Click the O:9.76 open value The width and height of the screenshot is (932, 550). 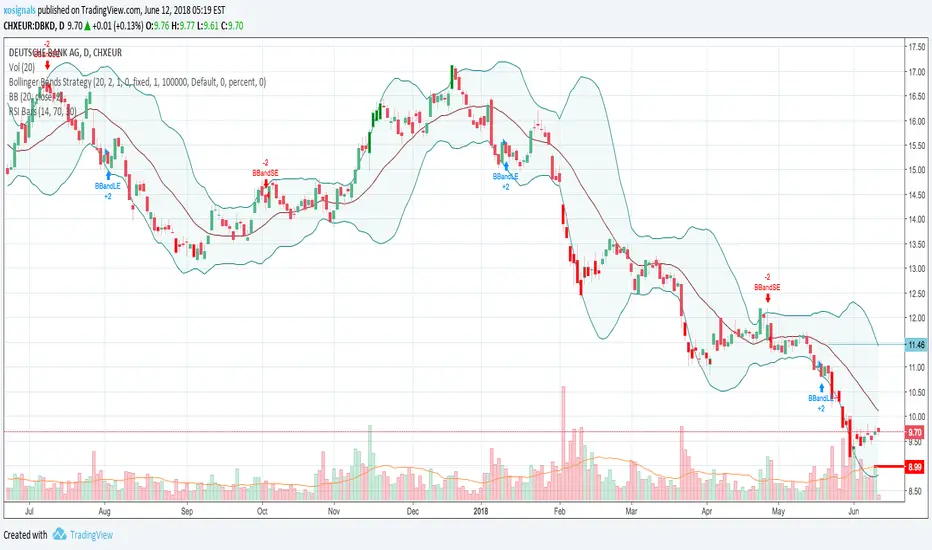click(x=158, y=26)
